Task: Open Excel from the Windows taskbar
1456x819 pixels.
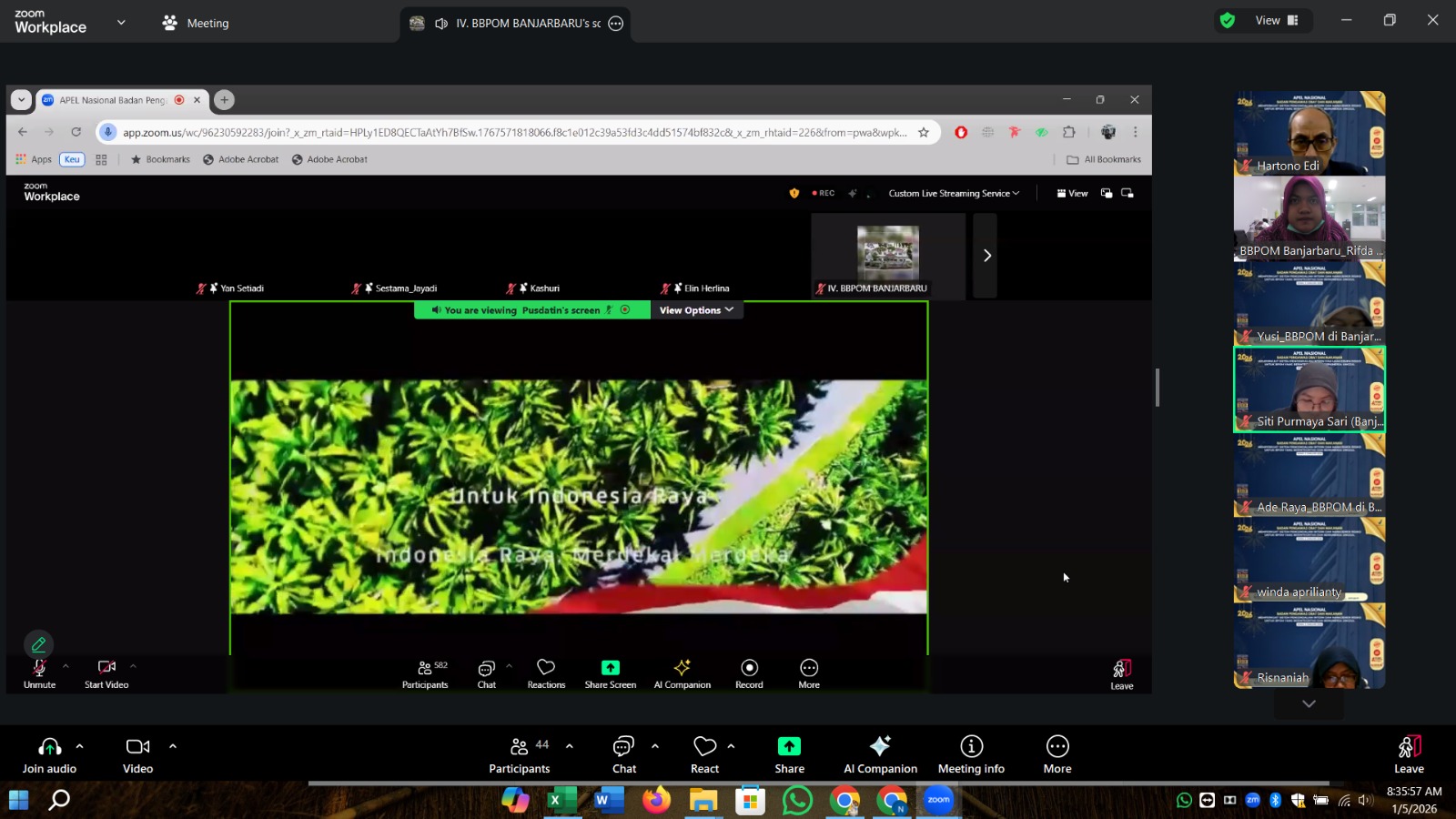Action: click(561, 801)
